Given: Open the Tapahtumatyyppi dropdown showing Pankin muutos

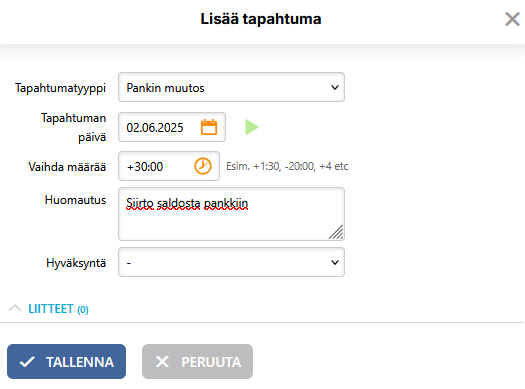Looking at the screenshot, I should (231, 87).
